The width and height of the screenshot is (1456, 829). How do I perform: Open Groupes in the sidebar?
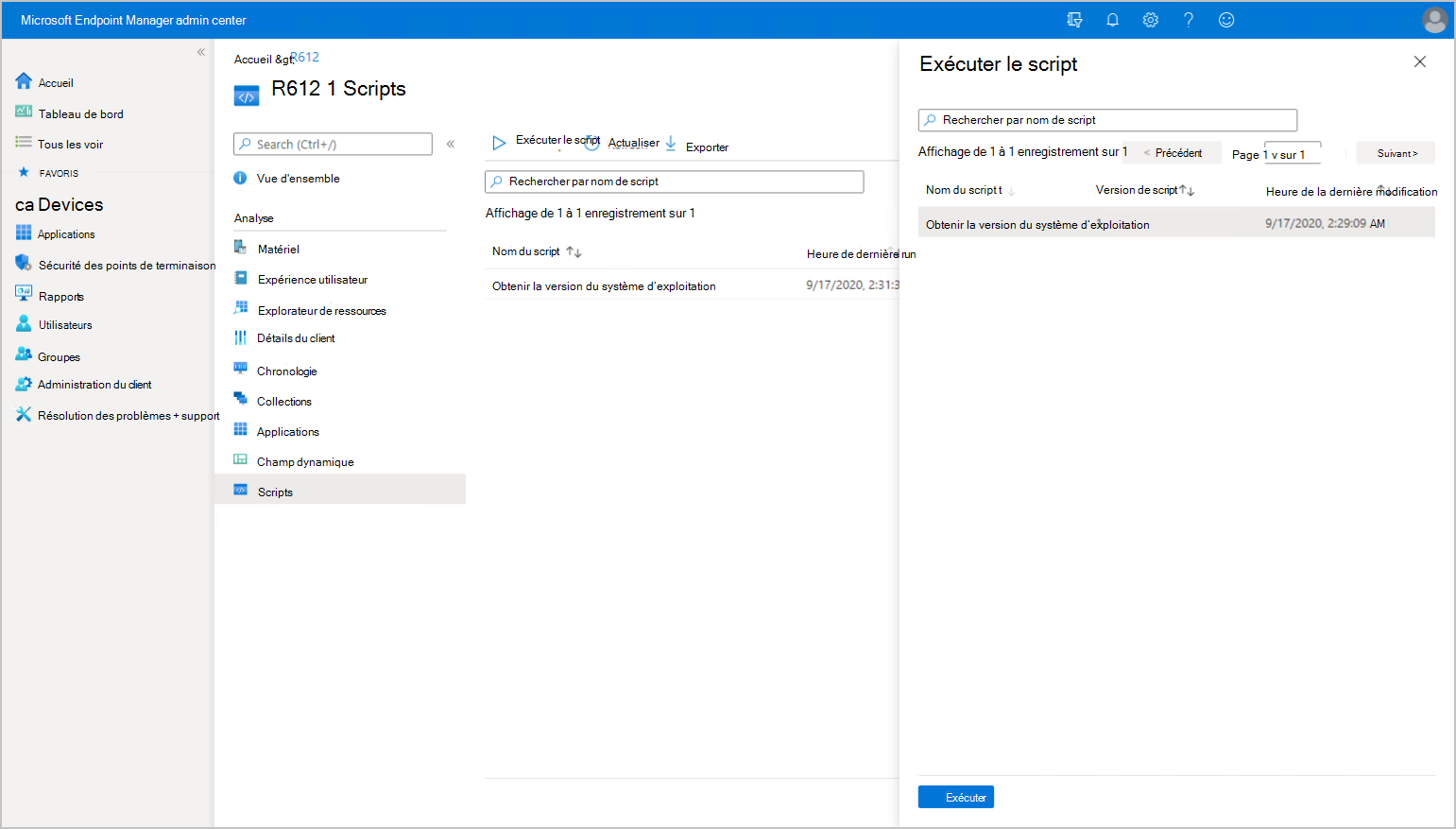[59, 357]
